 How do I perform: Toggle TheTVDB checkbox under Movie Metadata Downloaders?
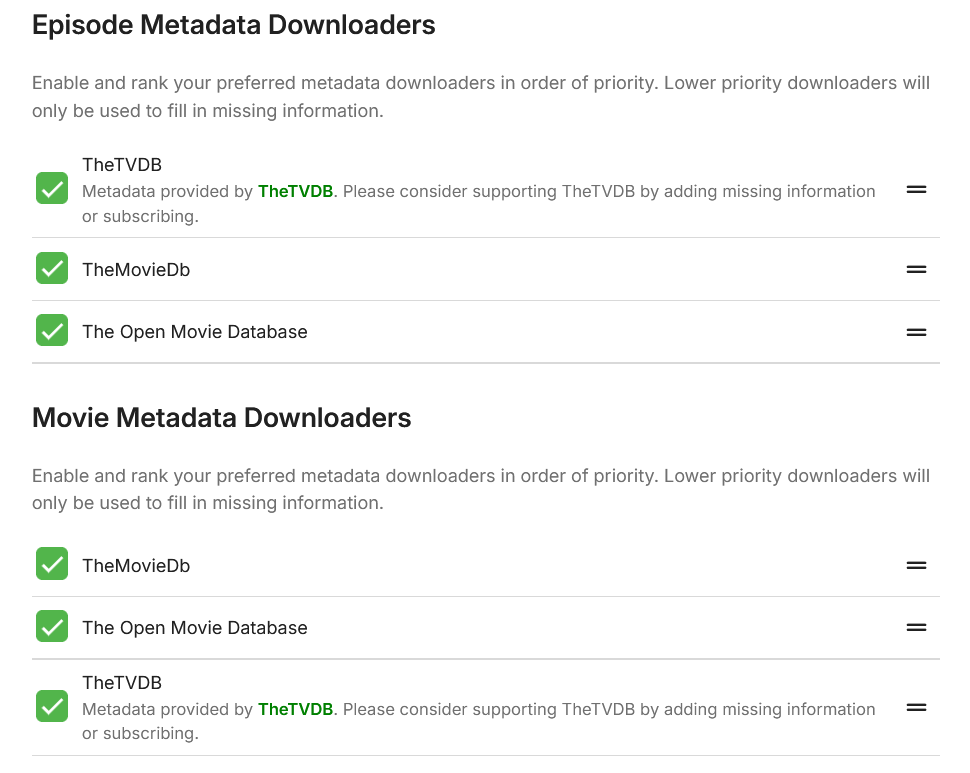pos(52,706)
